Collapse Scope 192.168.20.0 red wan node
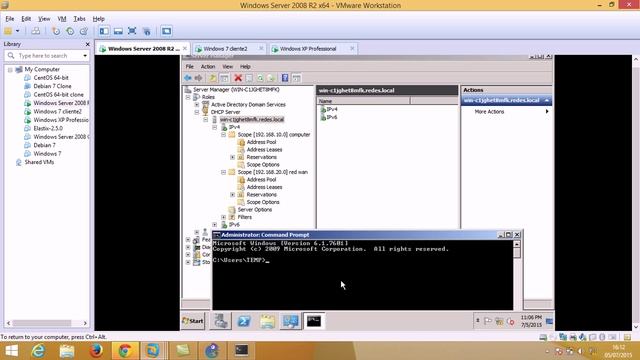This screenshot has height=360, width=640. pos(224,172)
